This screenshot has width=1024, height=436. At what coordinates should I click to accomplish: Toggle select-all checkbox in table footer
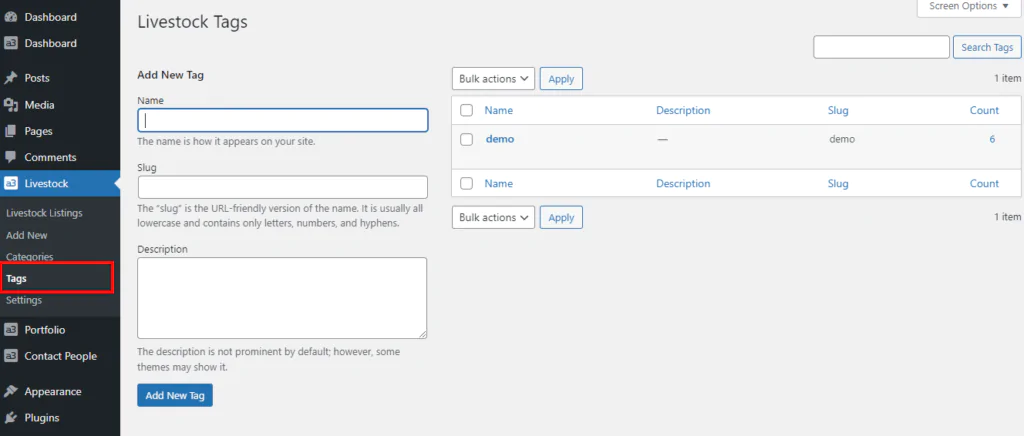tap(466, 184)
